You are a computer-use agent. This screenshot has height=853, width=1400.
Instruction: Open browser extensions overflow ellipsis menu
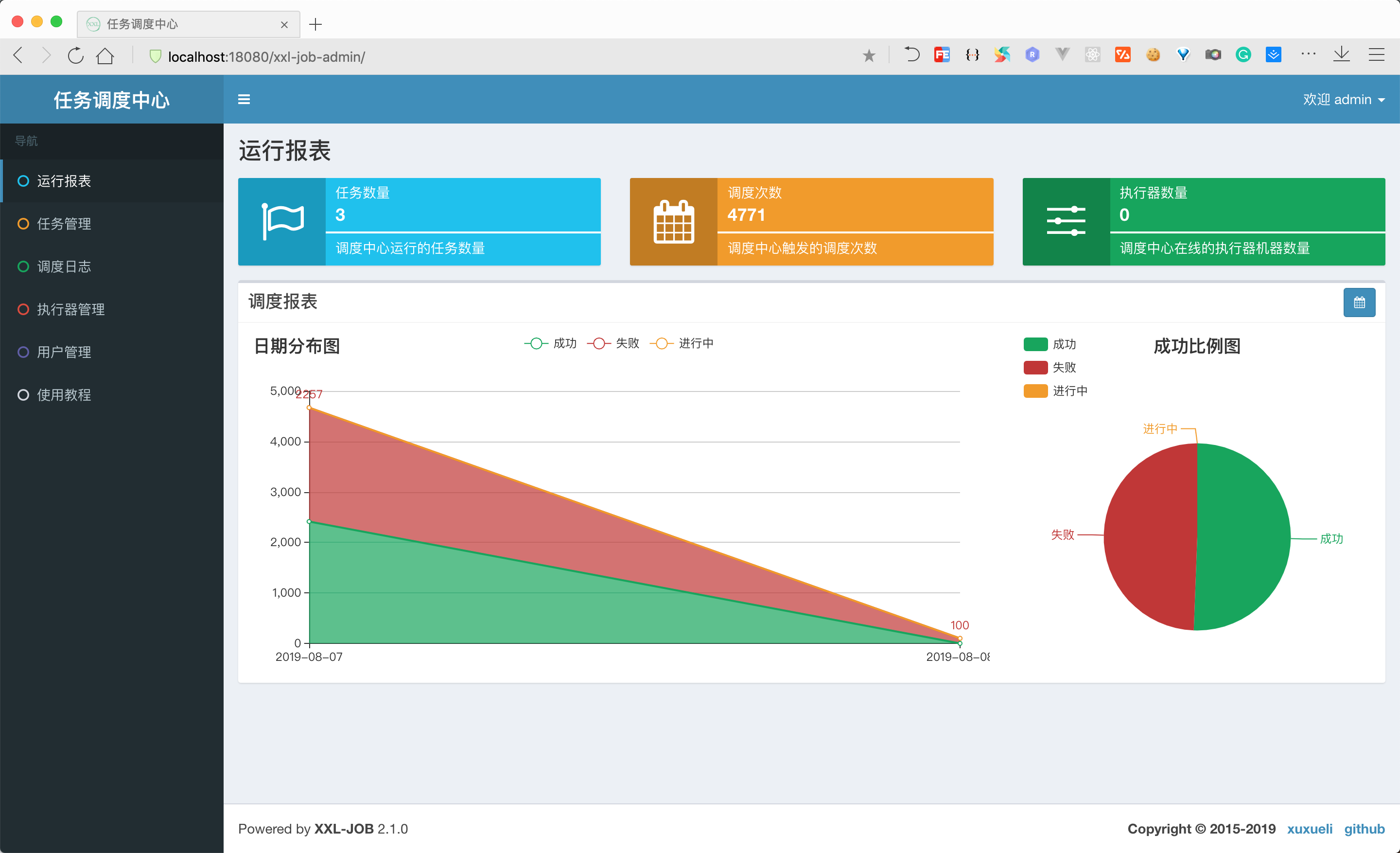point(1308,54)
